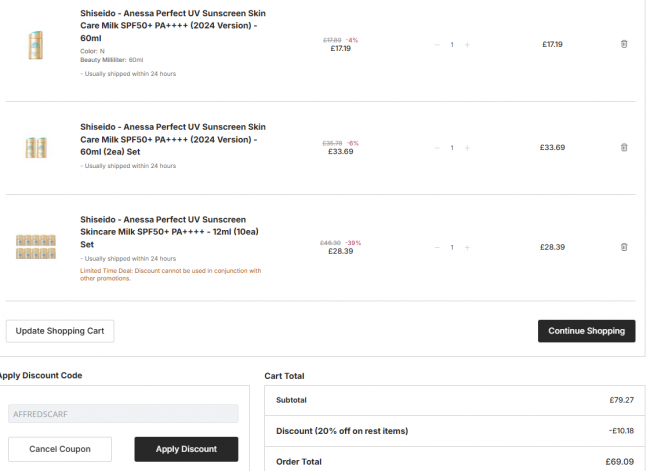Open the 2ea Set product thumbnail

(36, 148)
